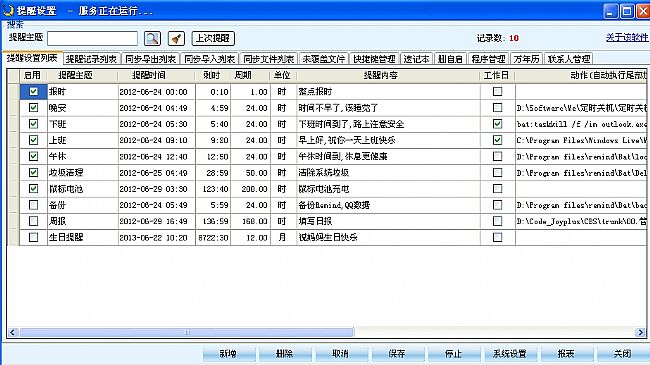Viewport: 650px width, 365px height.
Task: Click the 2013-06-22 10:20 time cell
Action: click(x=157, y=237)
